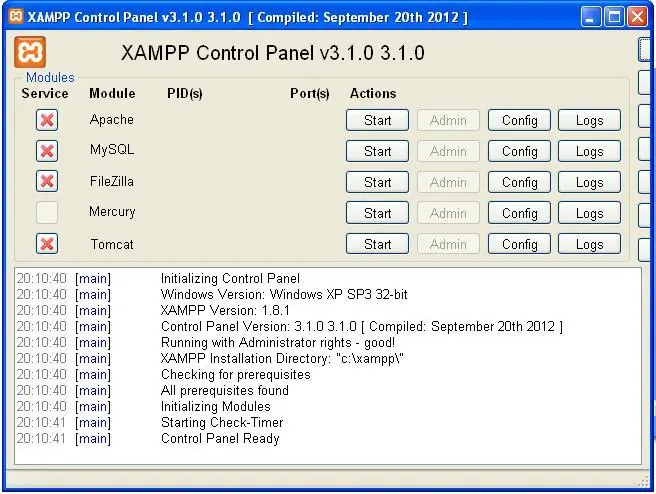Open Apache Config options
Image resolution: width=656 pixels, height=494 pixels.
[x=519, y=120]
